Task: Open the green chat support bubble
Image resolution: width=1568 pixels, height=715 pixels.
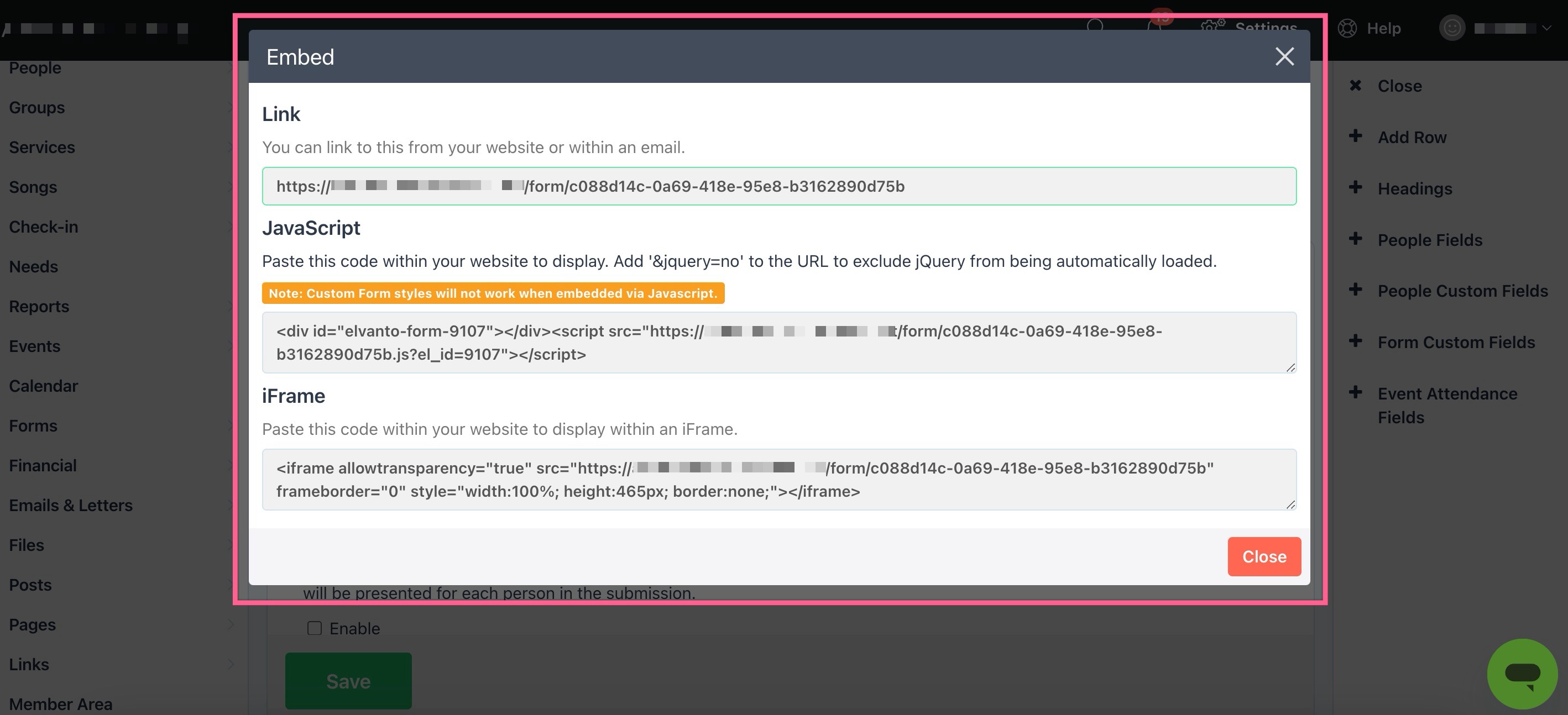Action: [1522, 674]
